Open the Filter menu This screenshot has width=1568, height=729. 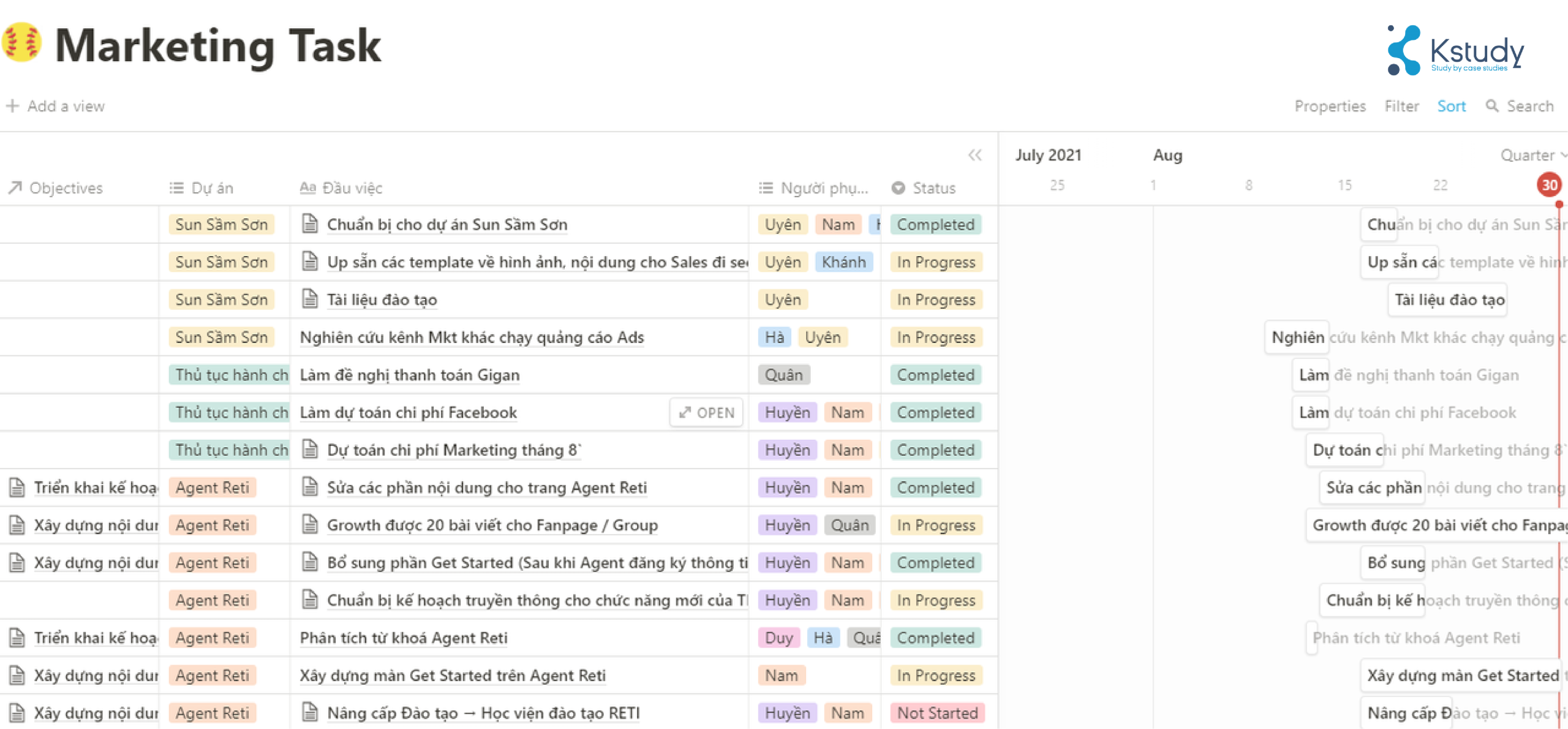click(x=1402, y=106)
